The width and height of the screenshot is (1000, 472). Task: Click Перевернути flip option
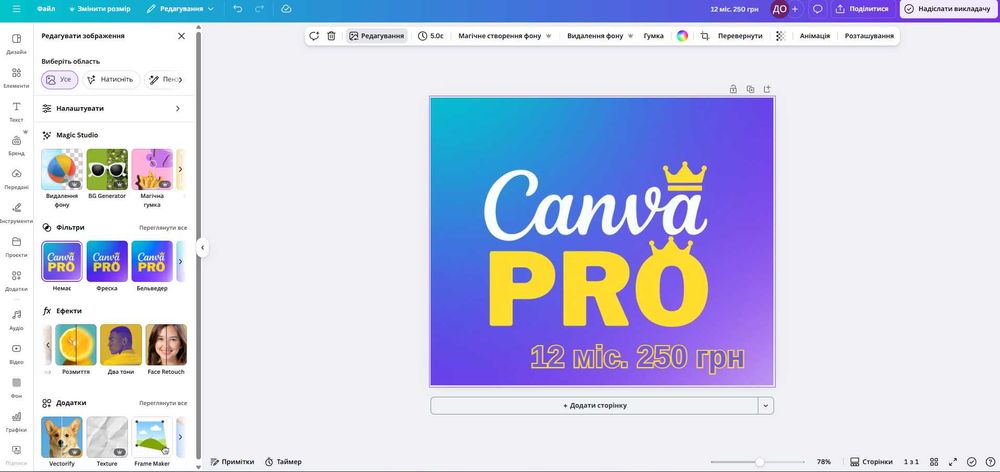[x=740, y=36]
